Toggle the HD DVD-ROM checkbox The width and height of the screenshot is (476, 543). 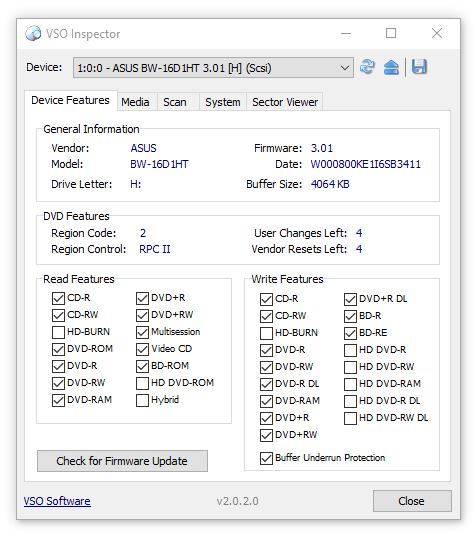(142, 383)
